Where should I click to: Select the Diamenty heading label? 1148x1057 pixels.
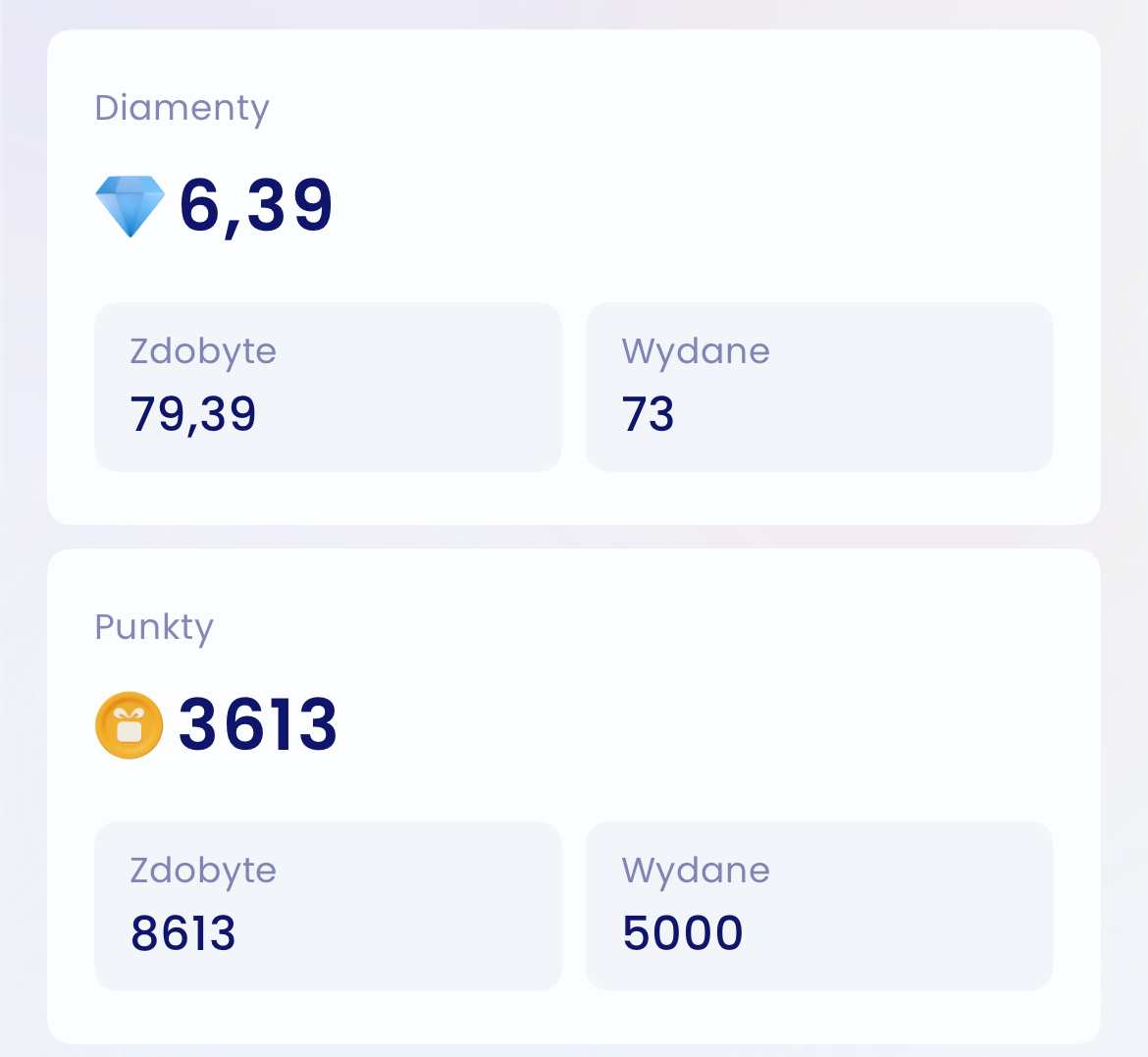(182, 109)
